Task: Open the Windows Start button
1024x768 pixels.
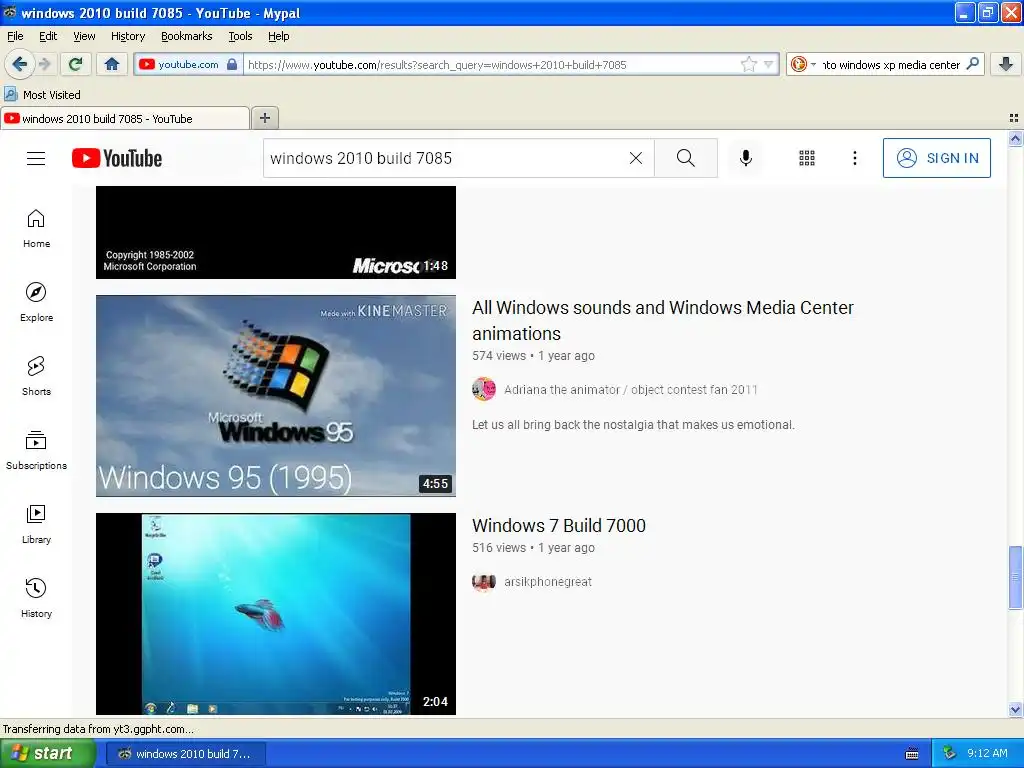Action: tap(48, 754)
